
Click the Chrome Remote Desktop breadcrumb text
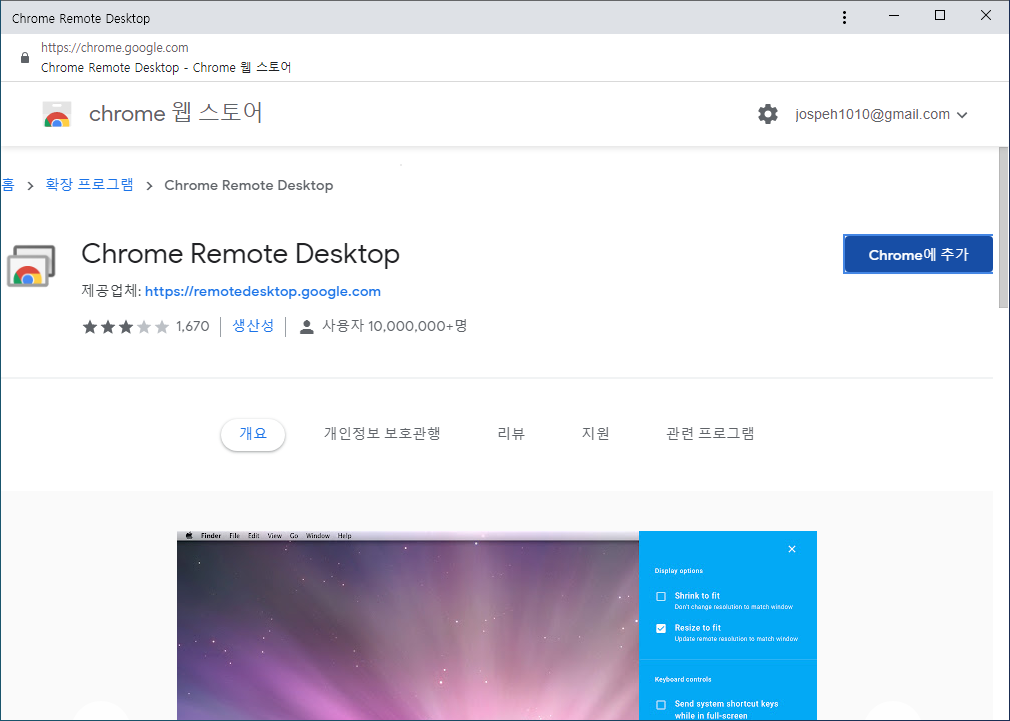click(249, 186)
